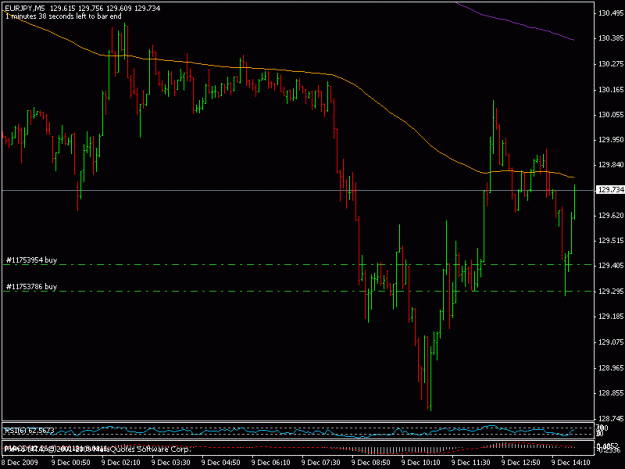Click the '9 Dec 06:10' time axis label
This screenshot has width=625, height=469.
271,463
